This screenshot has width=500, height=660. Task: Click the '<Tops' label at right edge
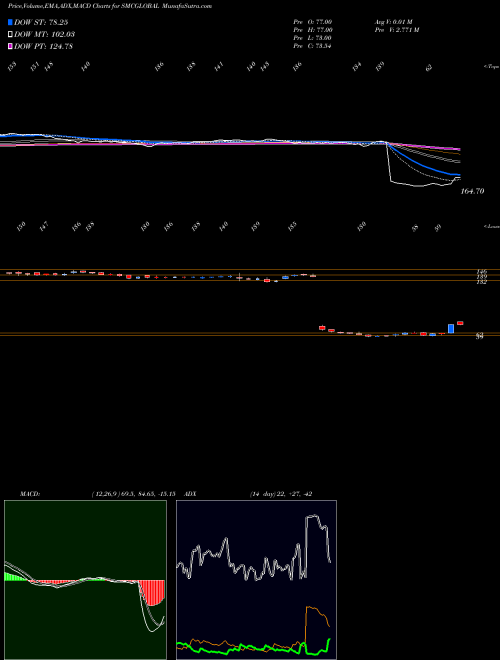(491, 67)
